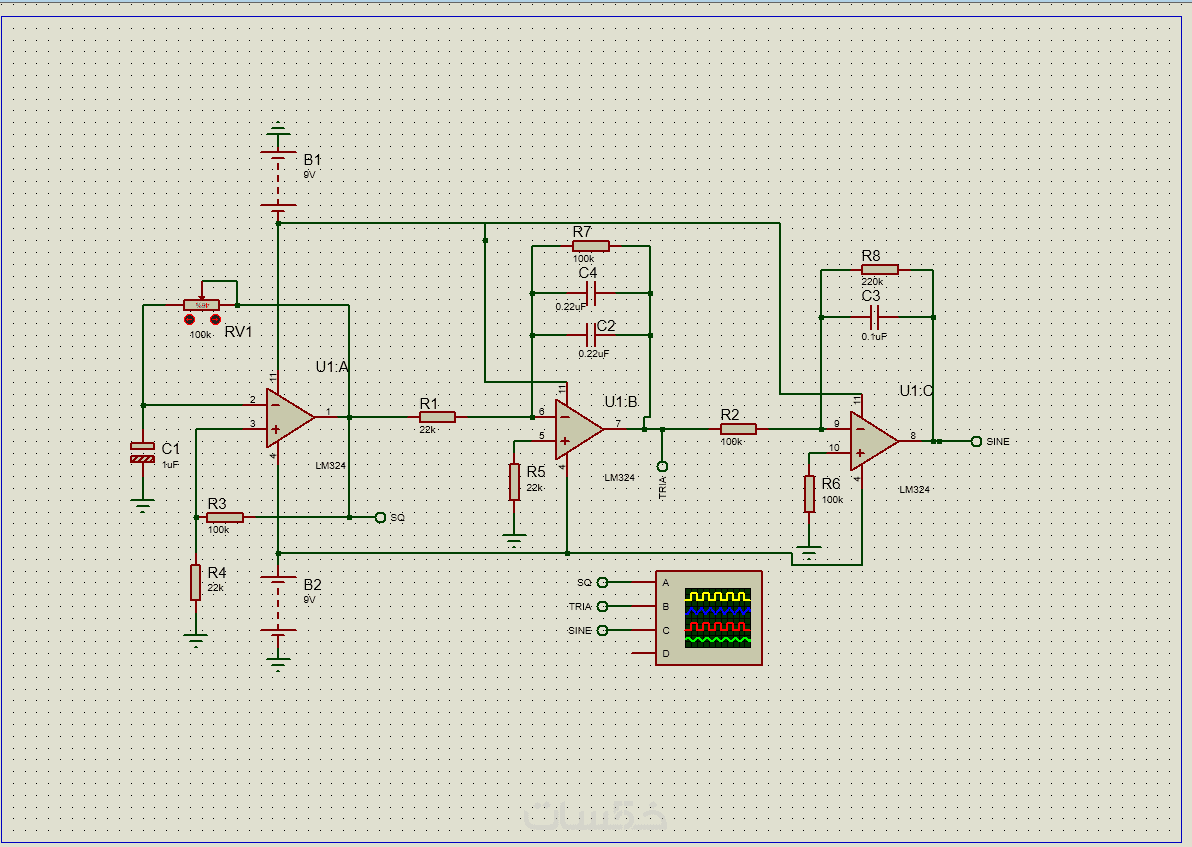The image size is (1192, 847).
Task: Click the '220k' value under R8
Action: [x=872, y=282]
